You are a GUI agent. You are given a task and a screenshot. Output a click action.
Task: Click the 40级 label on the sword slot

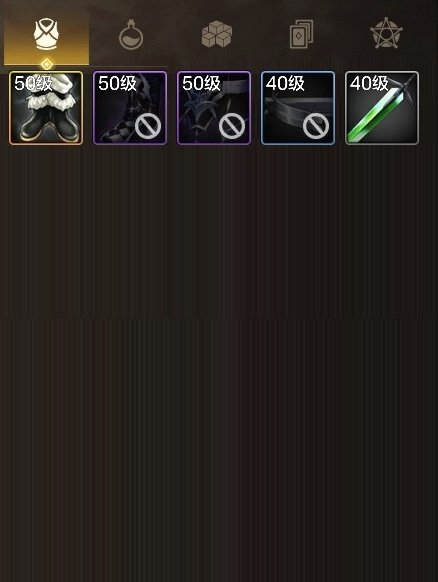[369, 84]
